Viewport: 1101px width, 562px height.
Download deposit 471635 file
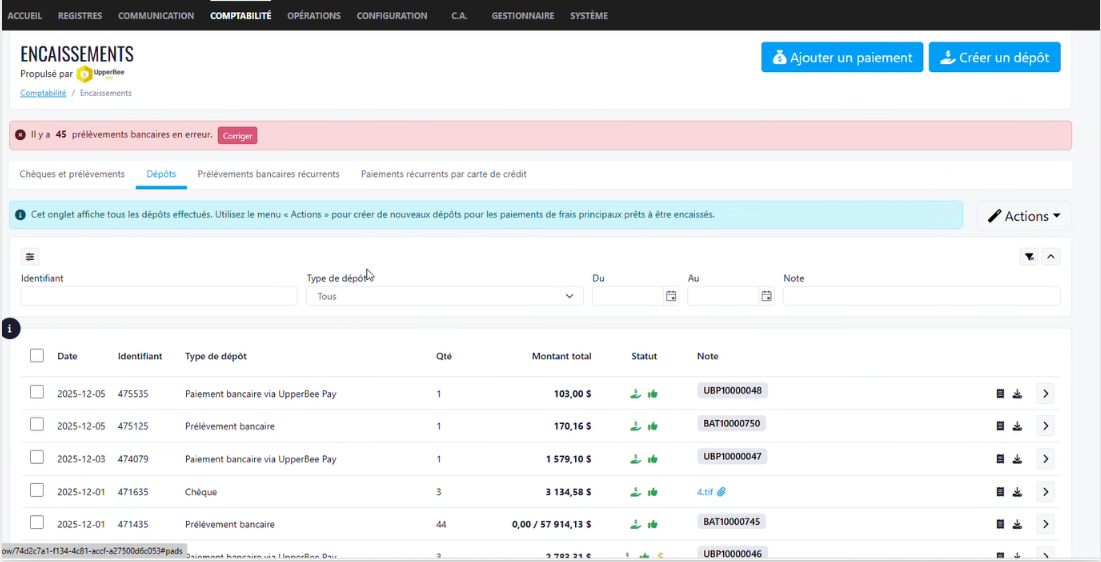click(1017, 492)
